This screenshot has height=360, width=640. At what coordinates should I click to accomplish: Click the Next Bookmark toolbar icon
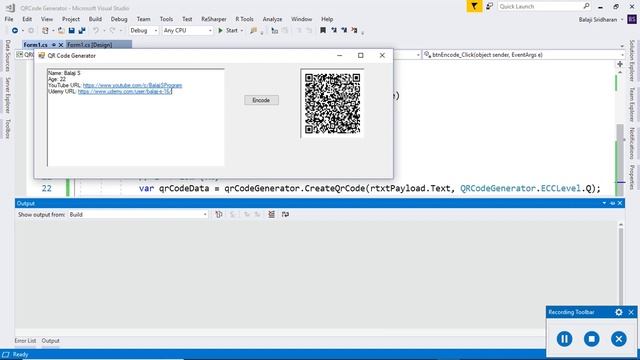[344, 30]
